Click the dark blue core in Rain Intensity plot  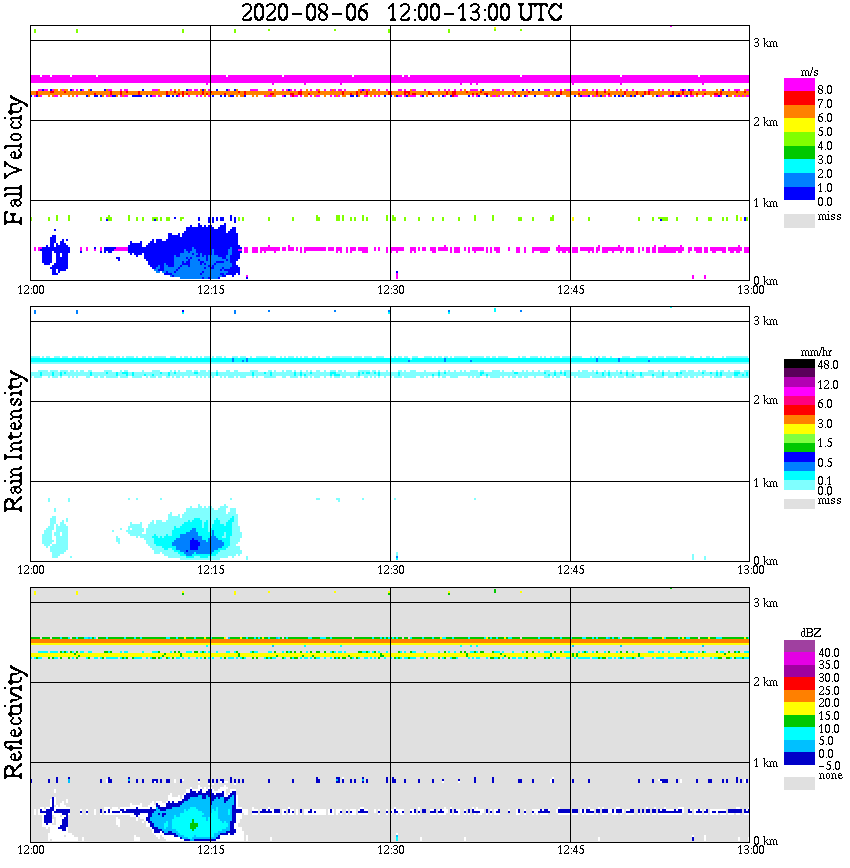[x=193, y=545]
